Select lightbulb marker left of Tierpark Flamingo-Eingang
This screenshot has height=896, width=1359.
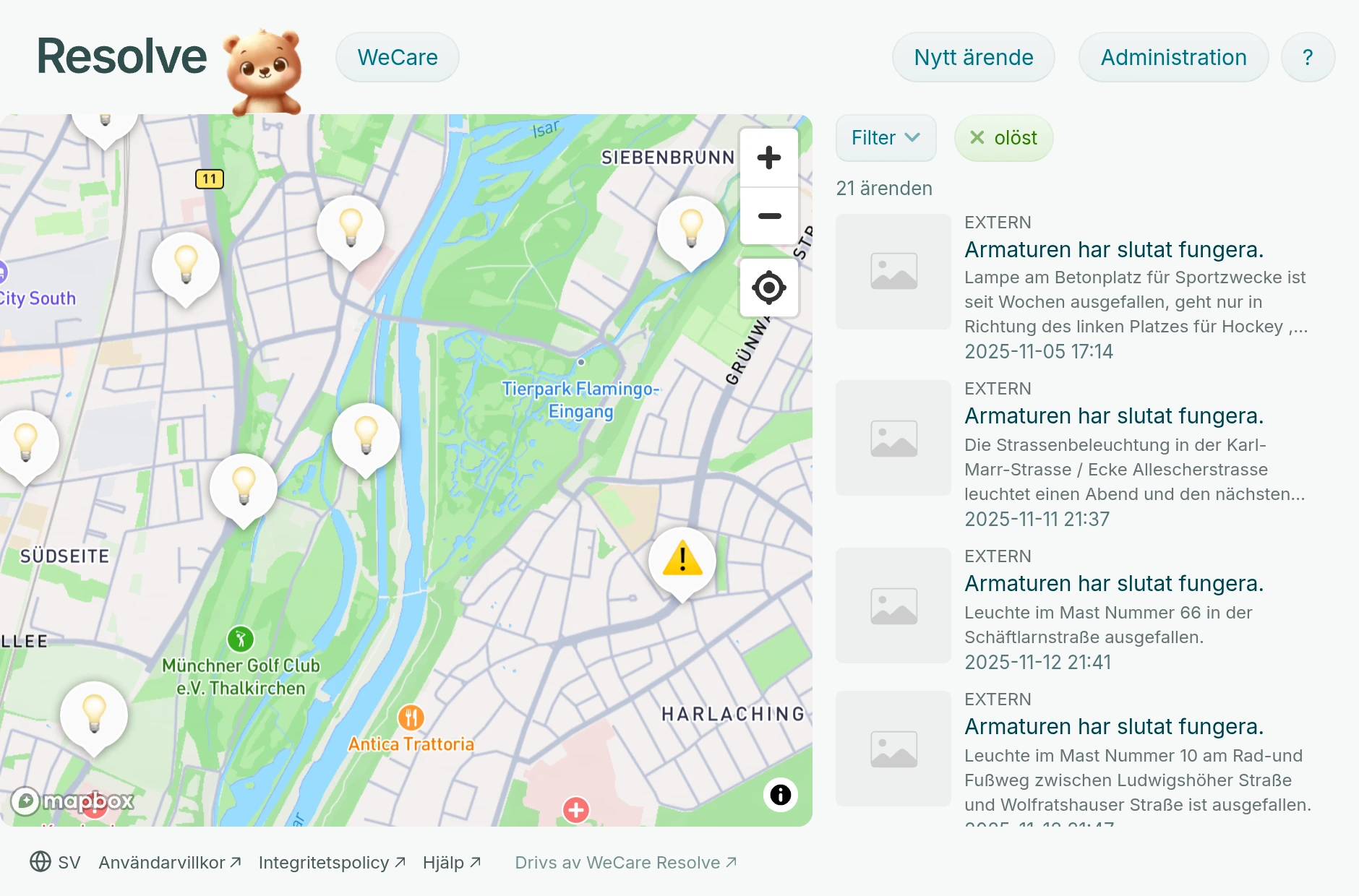coord(366,439)
